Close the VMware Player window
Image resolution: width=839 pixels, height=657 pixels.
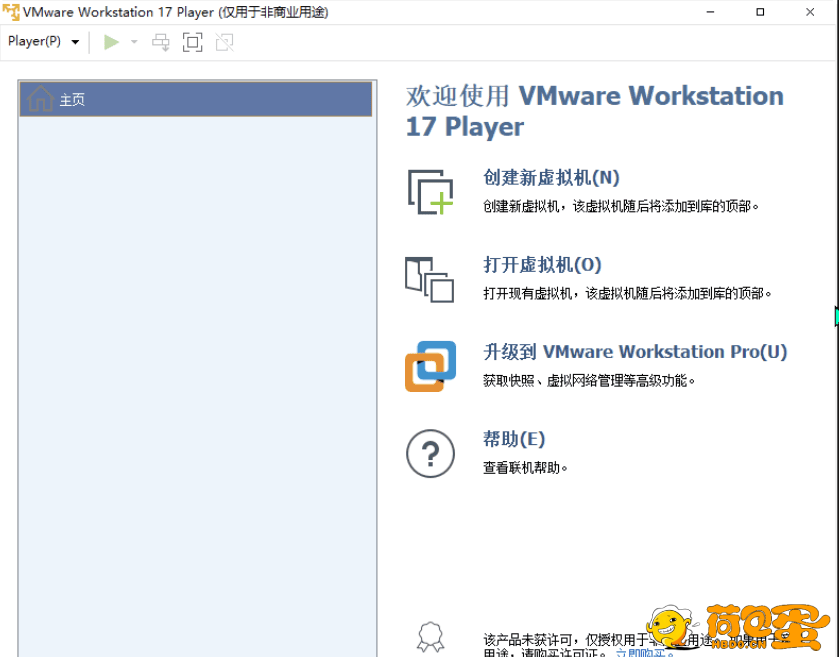pos(810,12)
